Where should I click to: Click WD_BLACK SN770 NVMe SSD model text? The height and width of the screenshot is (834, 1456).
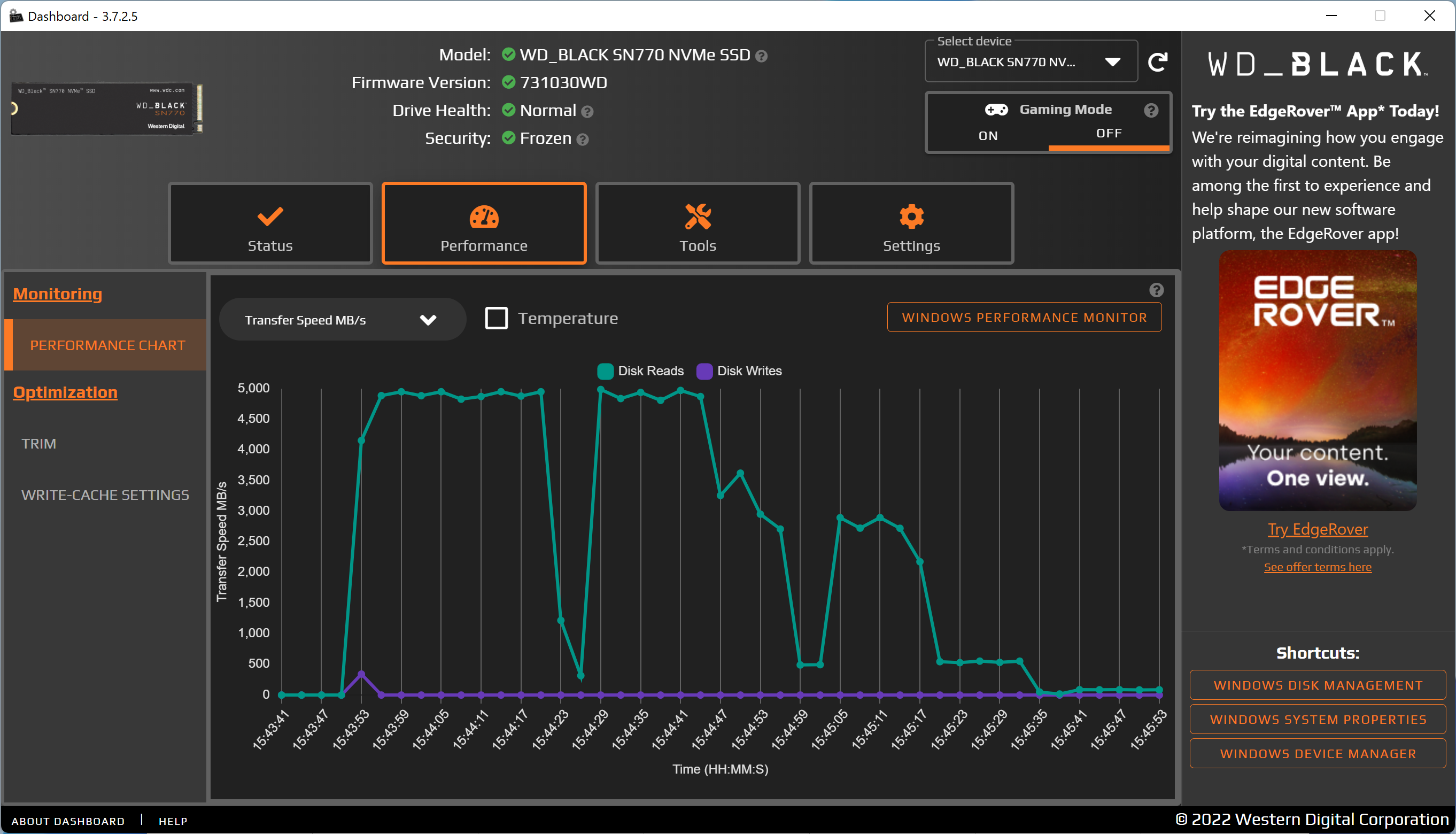click(635, 55)
